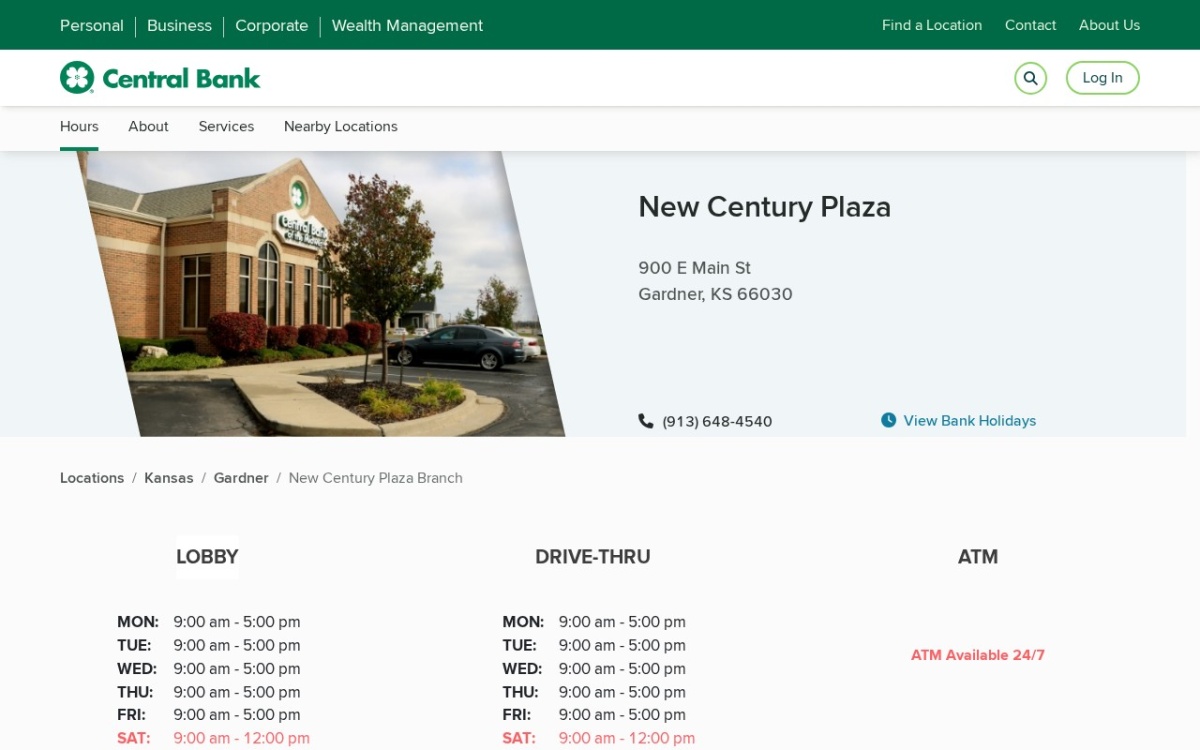Select the Nearby Locations tab

pos(340,127)
